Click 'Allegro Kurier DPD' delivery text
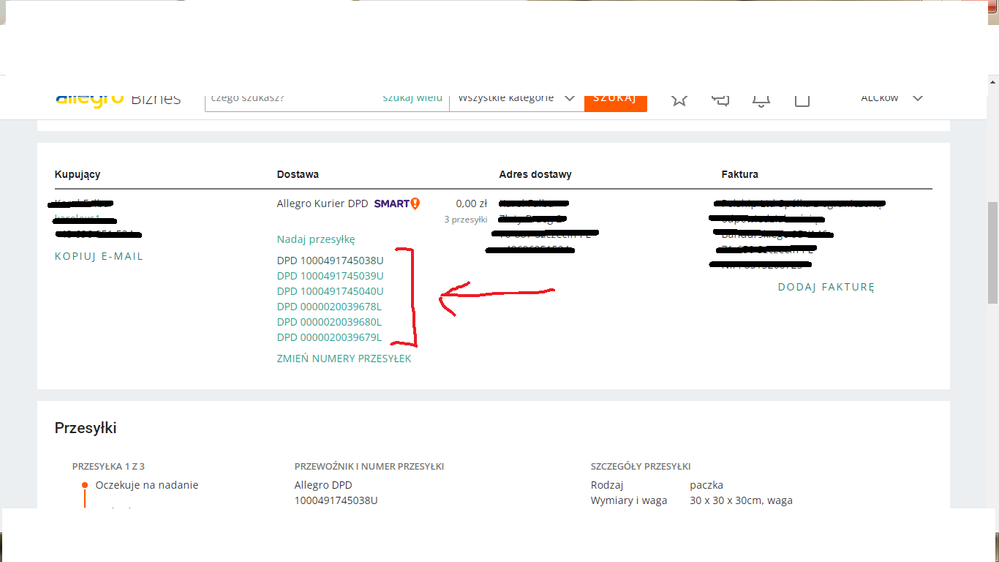The height and width of the screenshot is (562, 999). tap(322, 203)
